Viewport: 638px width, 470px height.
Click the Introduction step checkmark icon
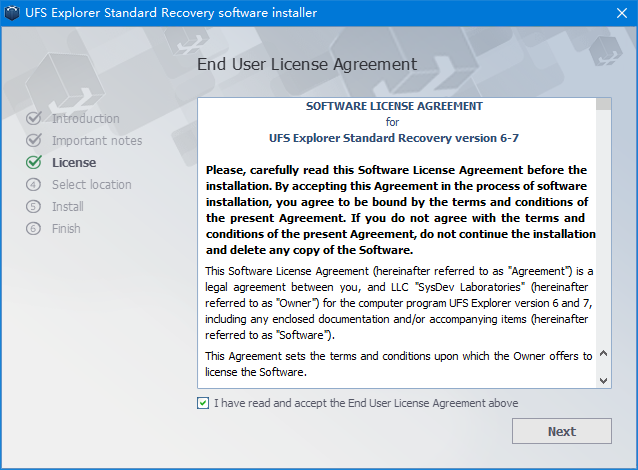(x=34, y=118)
